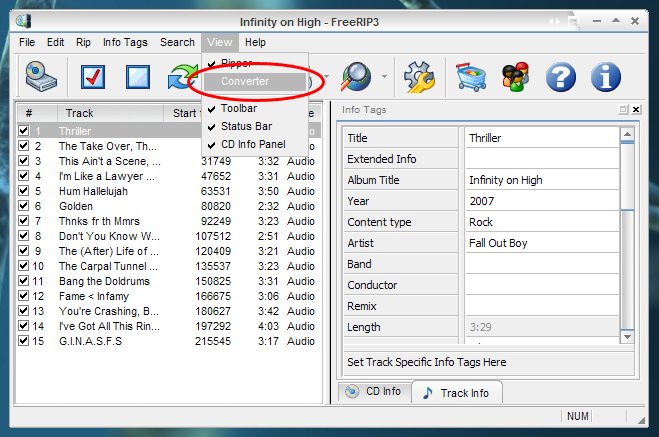Open help with the question mark icon
The height and width of the screenshot is (437, 659).
tap(561, 76)
